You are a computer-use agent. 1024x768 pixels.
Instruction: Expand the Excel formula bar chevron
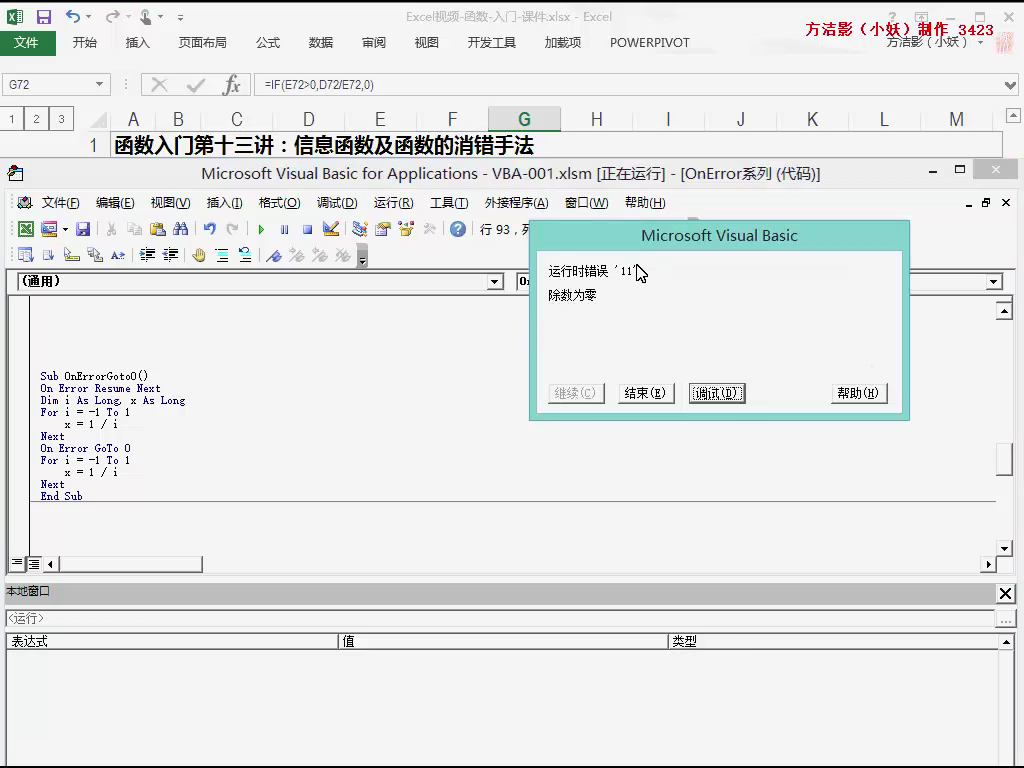(x=1010, y=85)
